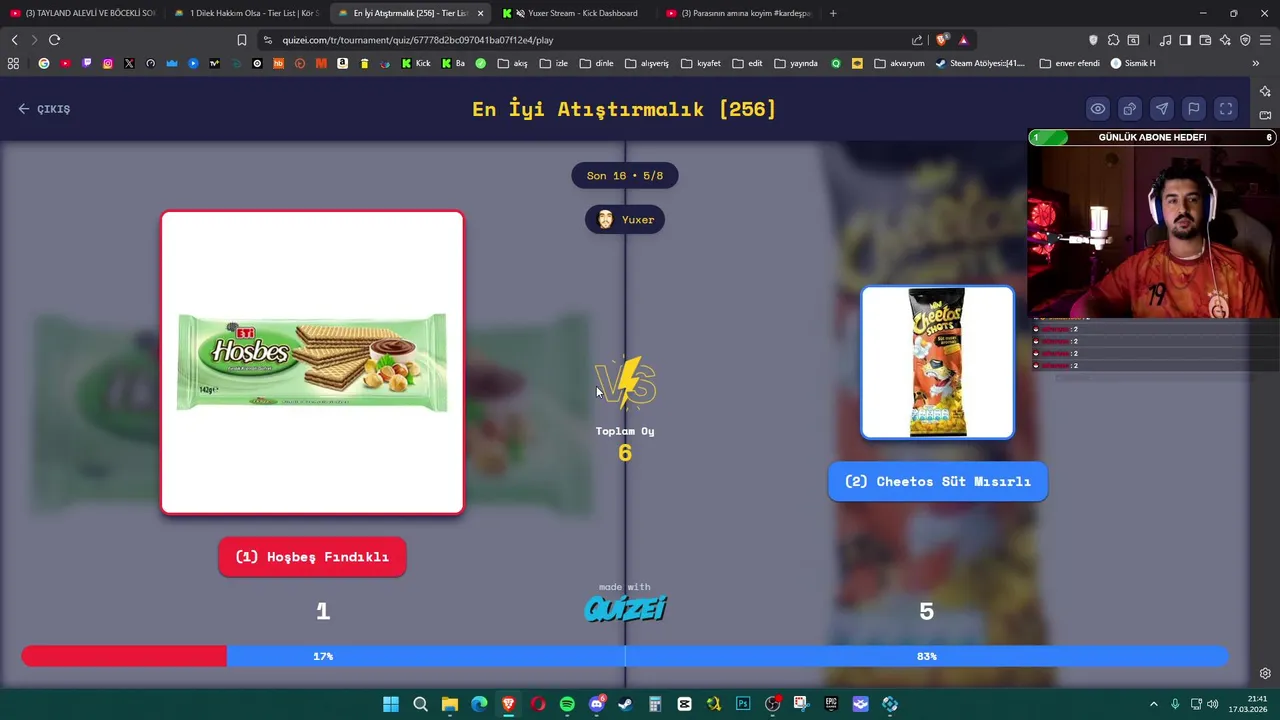The image size is (1280, 720).
Task: Reload the page
Action: tap(54, 40)
